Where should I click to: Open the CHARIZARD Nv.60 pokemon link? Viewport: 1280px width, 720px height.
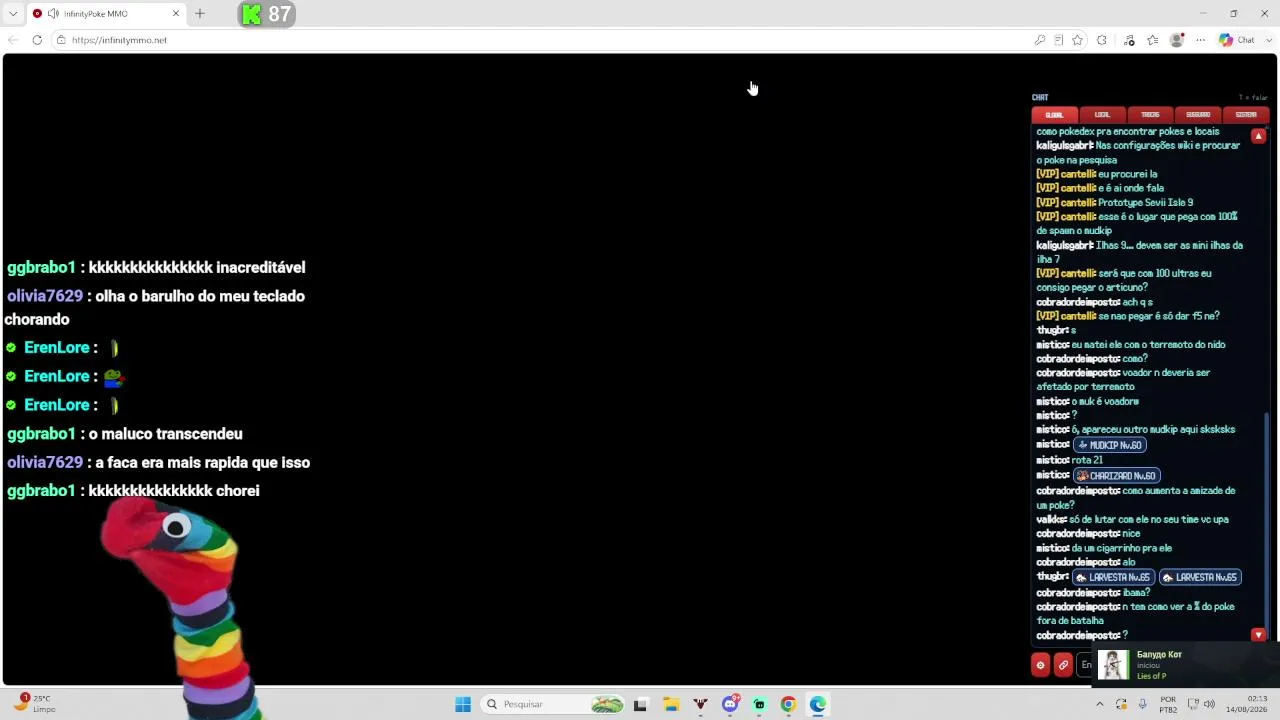pos(1117,476)
